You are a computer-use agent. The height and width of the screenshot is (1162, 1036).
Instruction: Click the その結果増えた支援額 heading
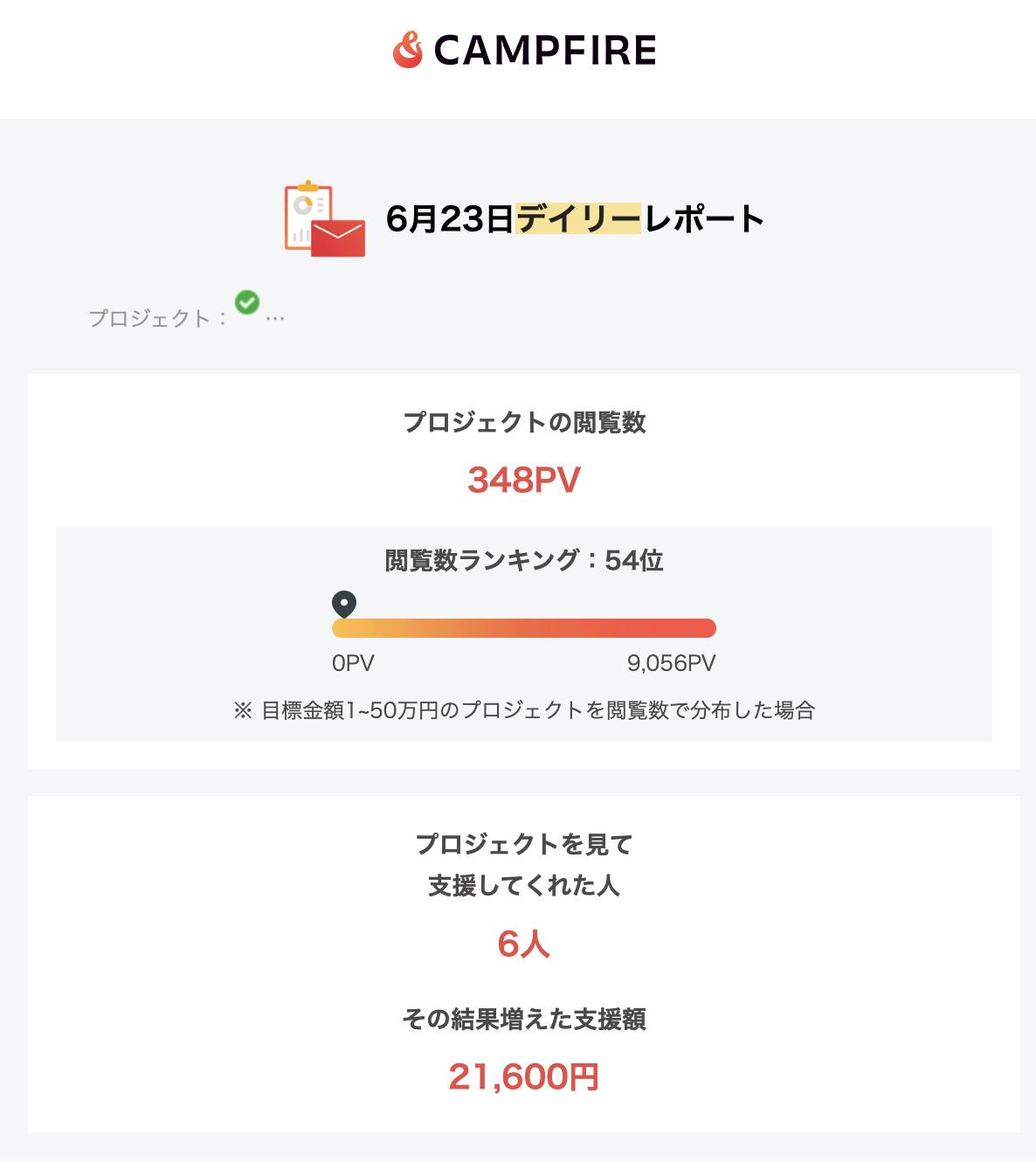[524, 1019]
